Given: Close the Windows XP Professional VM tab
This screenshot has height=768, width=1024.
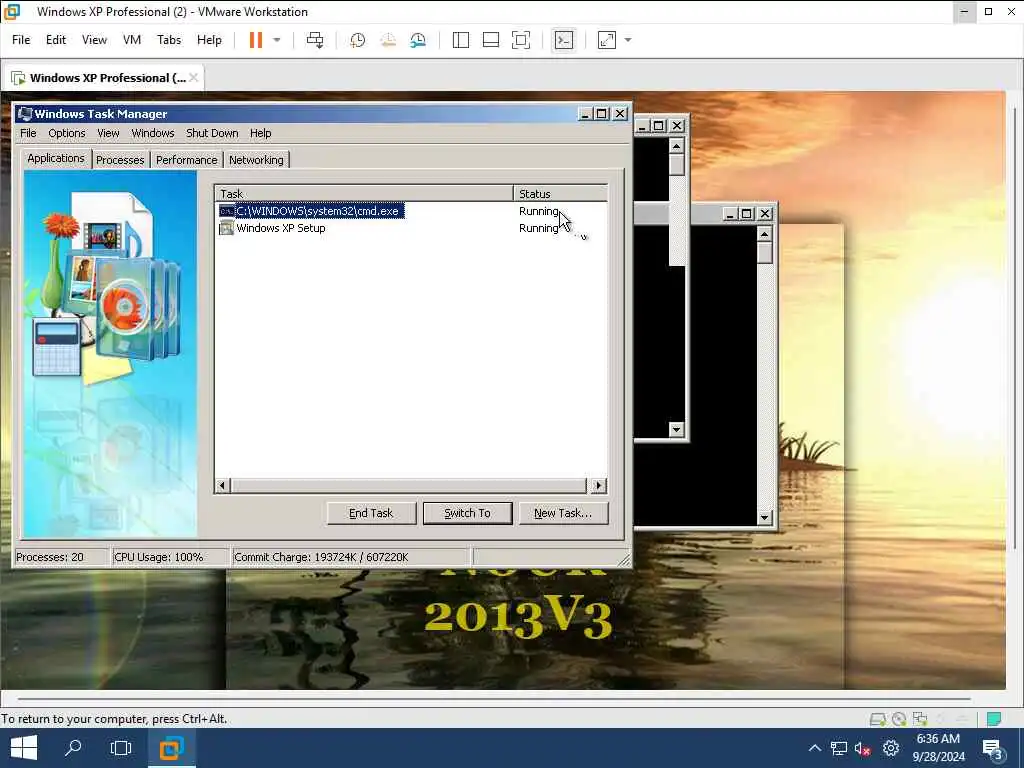Looking at the screenshot, I should 193,78.
